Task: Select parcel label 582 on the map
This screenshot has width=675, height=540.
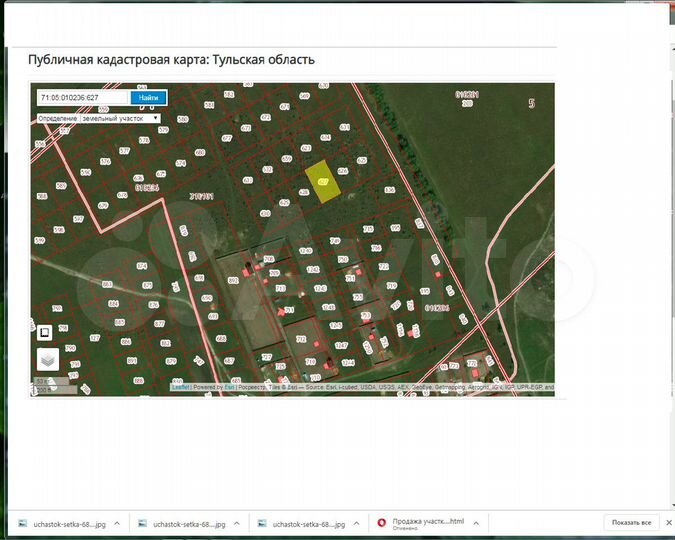Action: pos(229,94)
